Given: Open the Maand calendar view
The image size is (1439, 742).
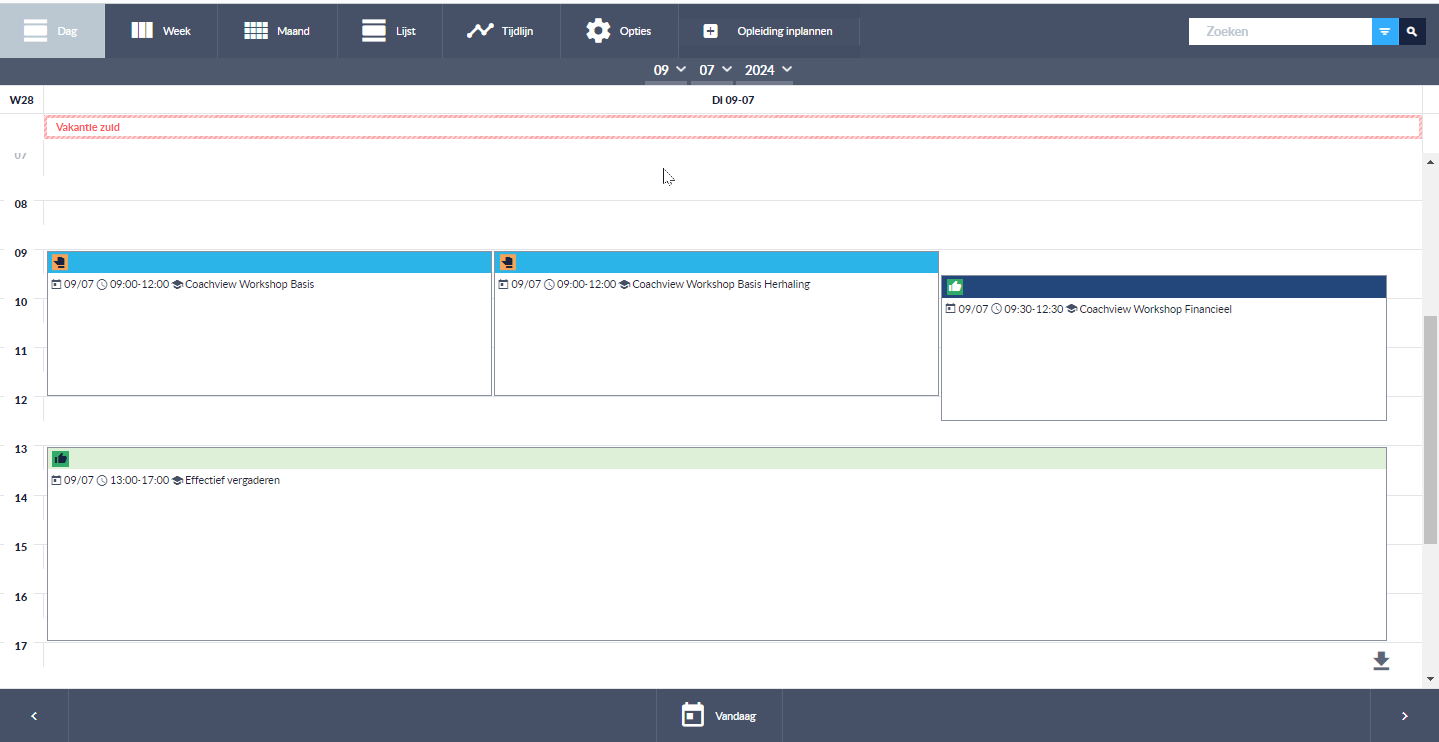Looking at the screenshot, I should (277, 31).
